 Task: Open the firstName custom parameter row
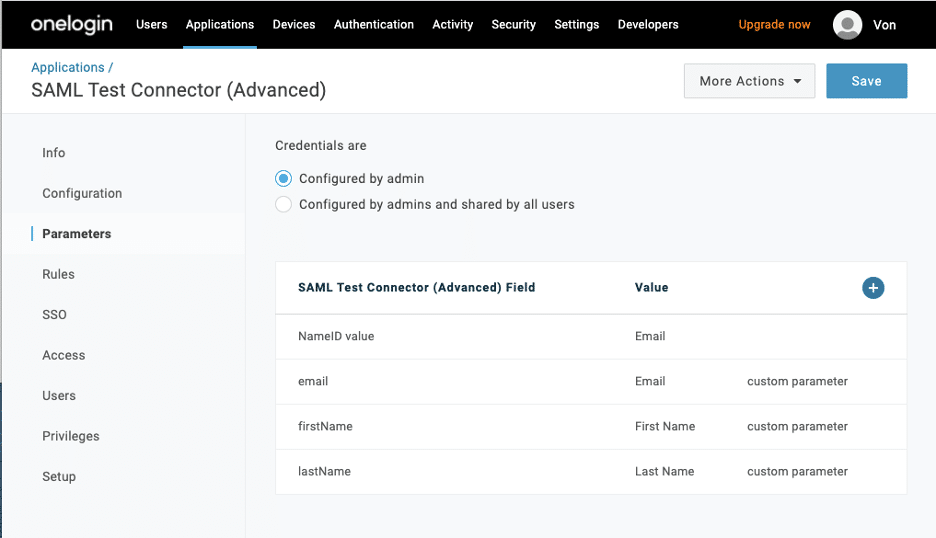[x=325, y=426]
